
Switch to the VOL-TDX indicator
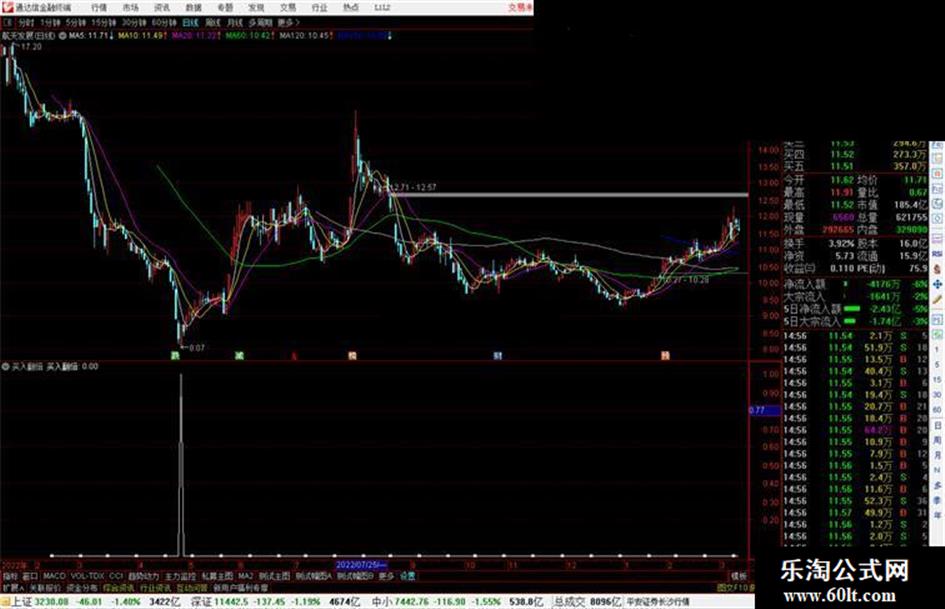click(x=87, y=576)
